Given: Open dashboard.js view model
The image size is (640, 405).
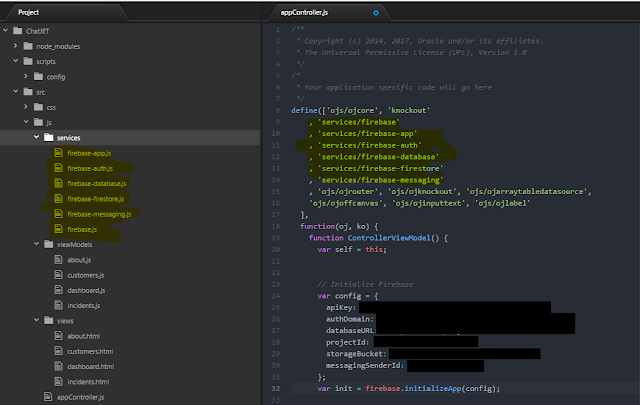Looking at the screenshot, I should click(86, 290).
